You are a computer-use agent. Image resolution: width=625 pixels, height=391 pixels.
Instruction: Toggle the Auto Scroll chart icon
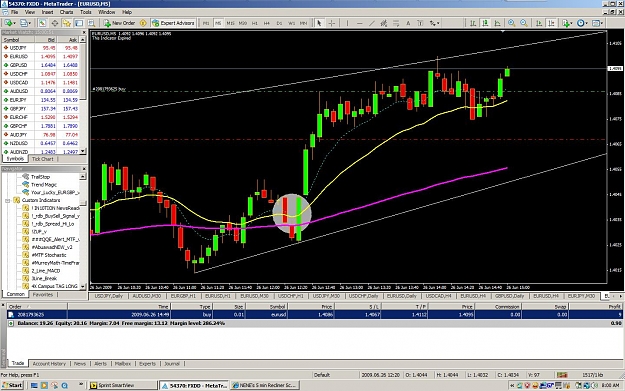[x=539, y=23]
